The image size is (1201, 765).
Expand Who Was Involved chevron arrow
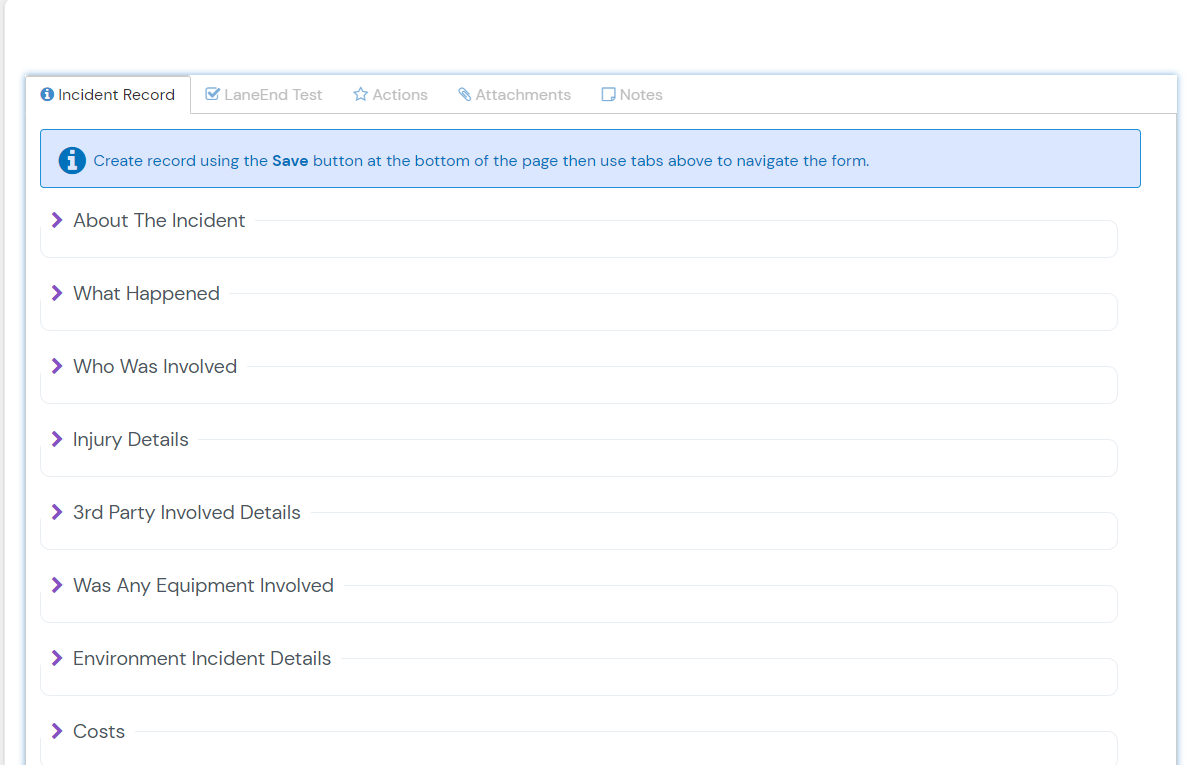[57, 366]
